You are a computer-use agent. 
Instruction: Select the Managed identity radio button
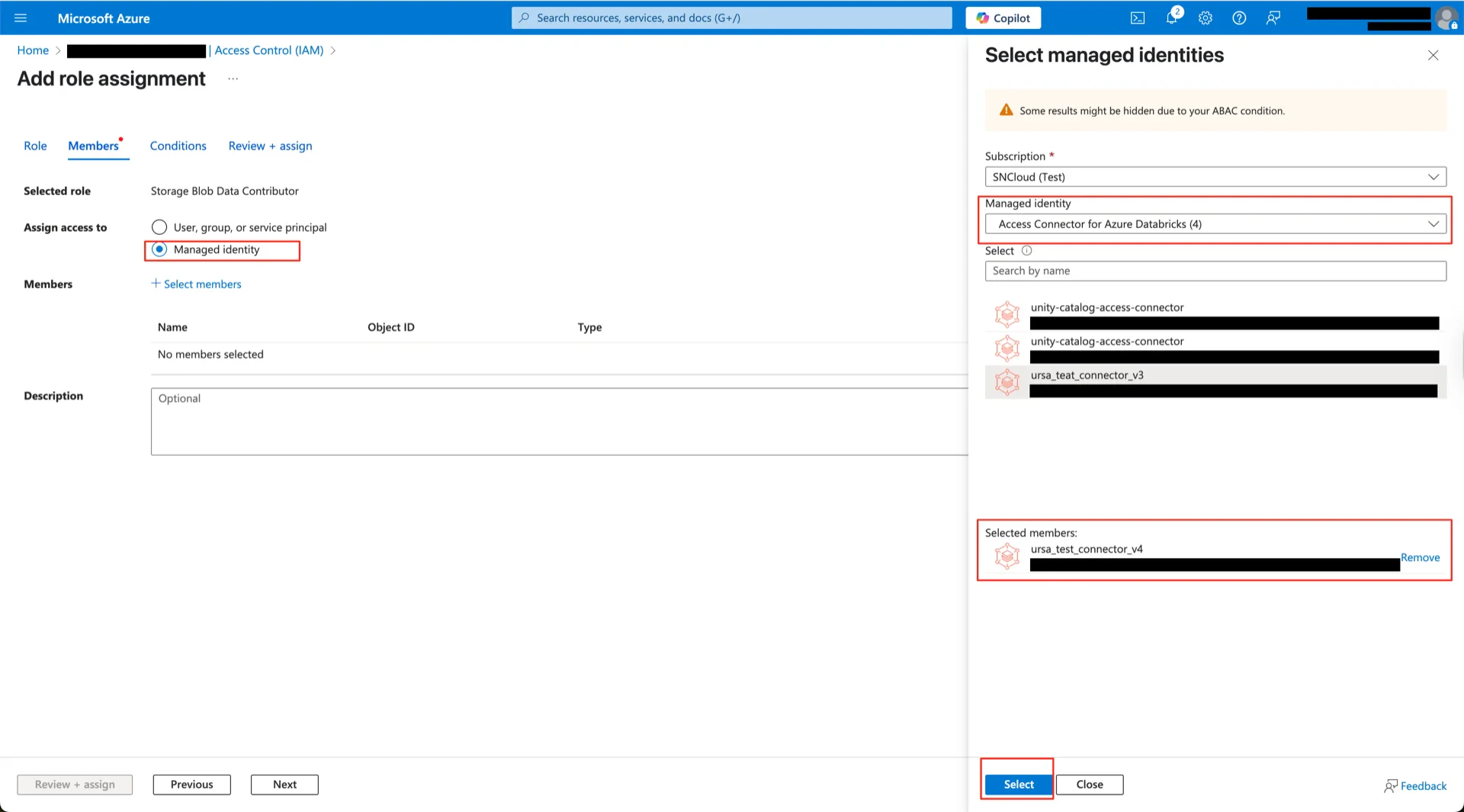pos(159,249)
